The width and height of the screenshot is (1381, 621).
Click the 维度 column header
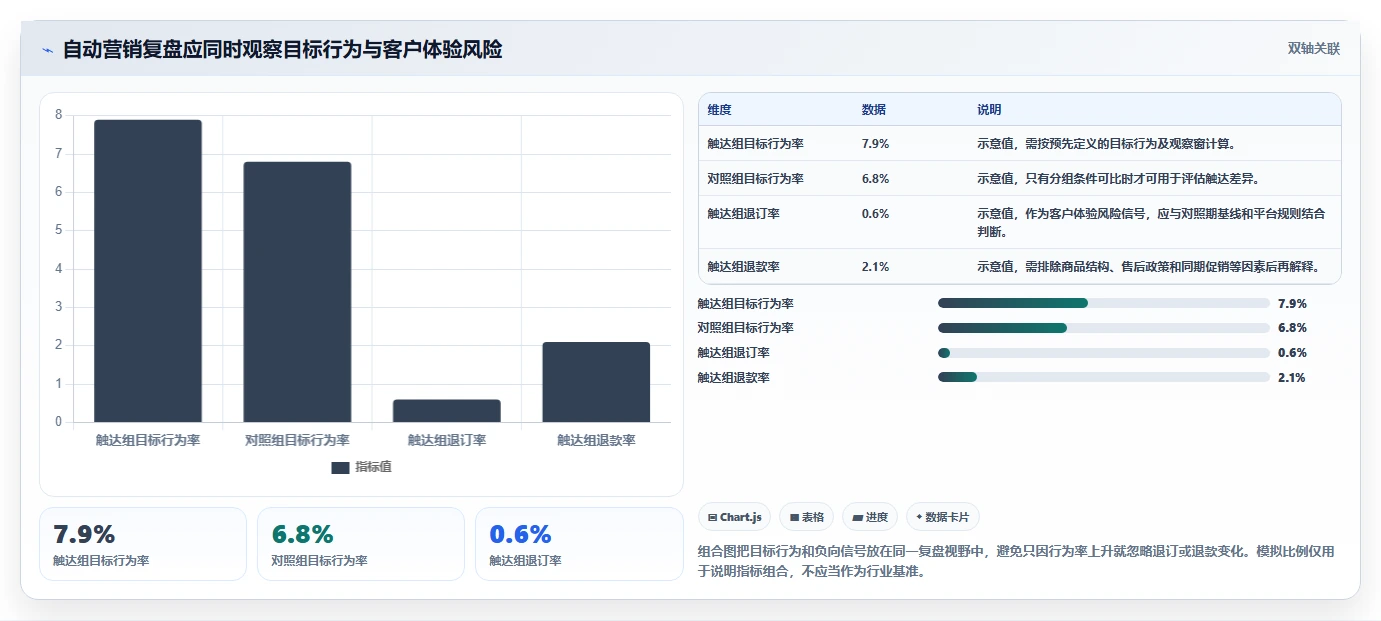[x=719, y=110]
